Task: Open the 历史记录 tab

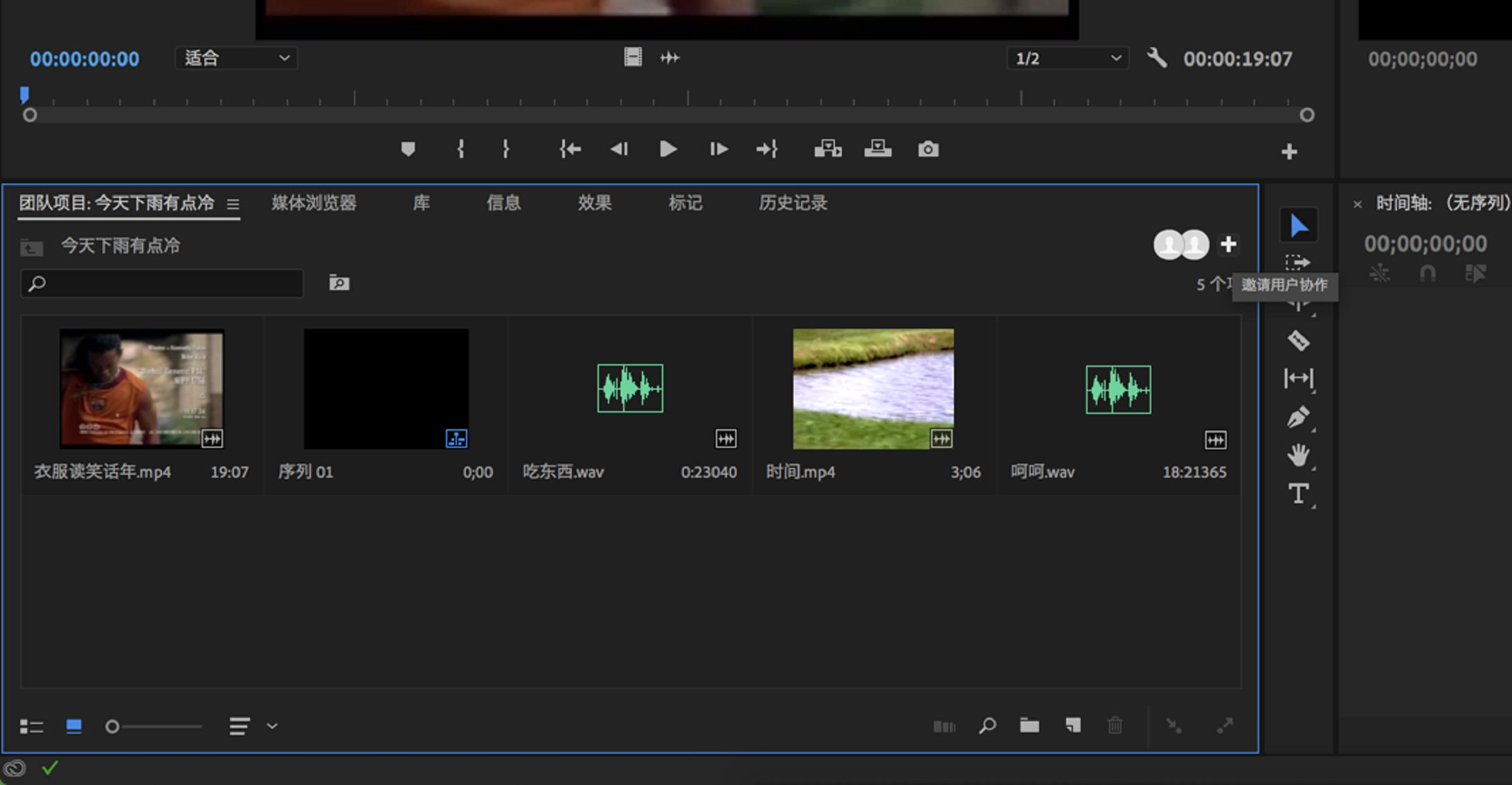Action: point(793,203)
